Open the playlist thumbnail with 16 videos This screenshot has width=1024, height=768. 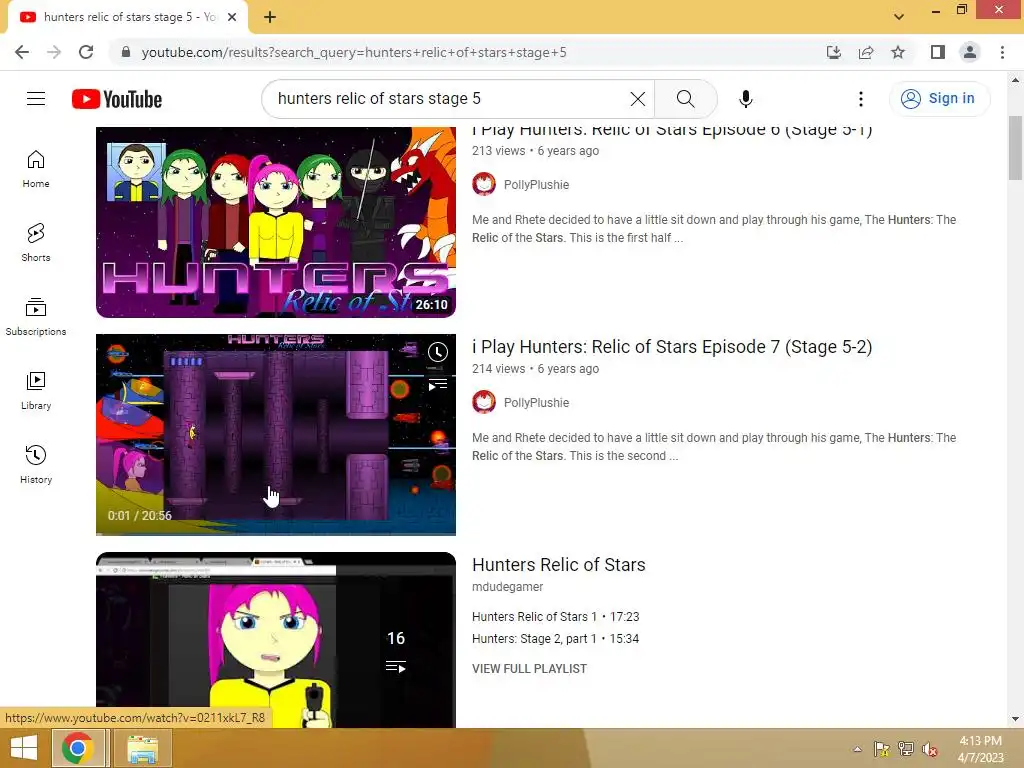pos(276,640)
